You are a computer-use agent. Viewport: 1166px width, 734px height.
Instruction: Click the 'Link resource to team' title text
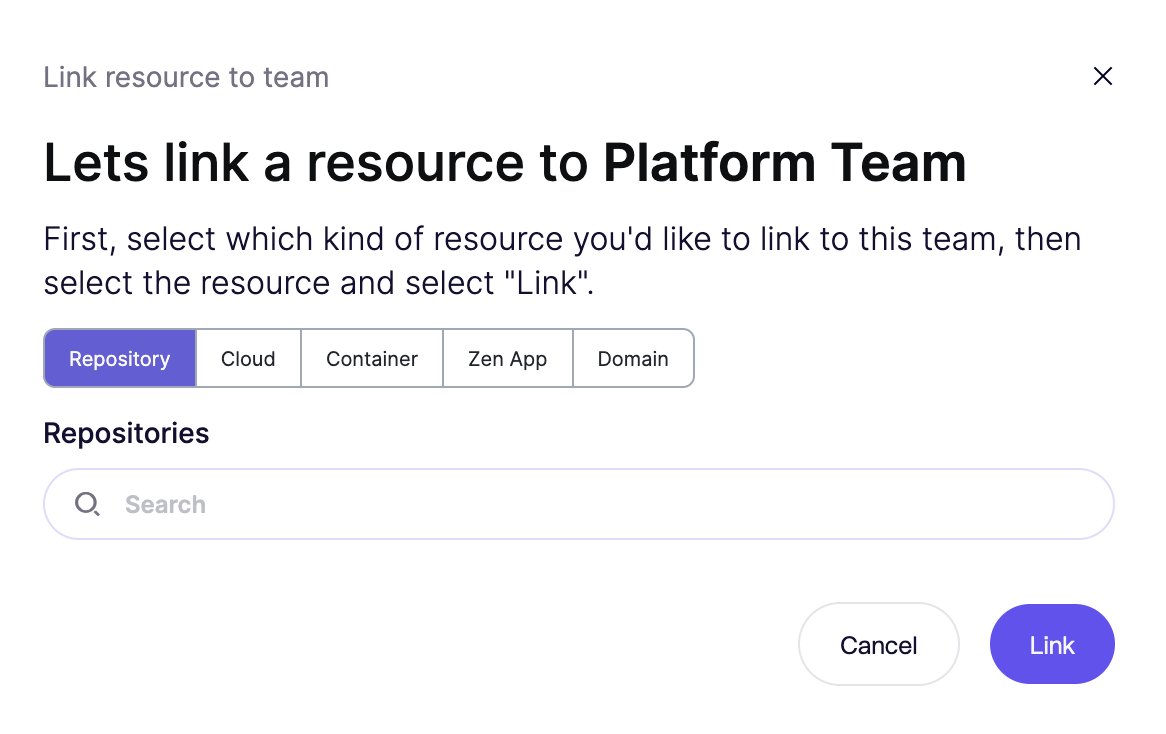[186, 77]
